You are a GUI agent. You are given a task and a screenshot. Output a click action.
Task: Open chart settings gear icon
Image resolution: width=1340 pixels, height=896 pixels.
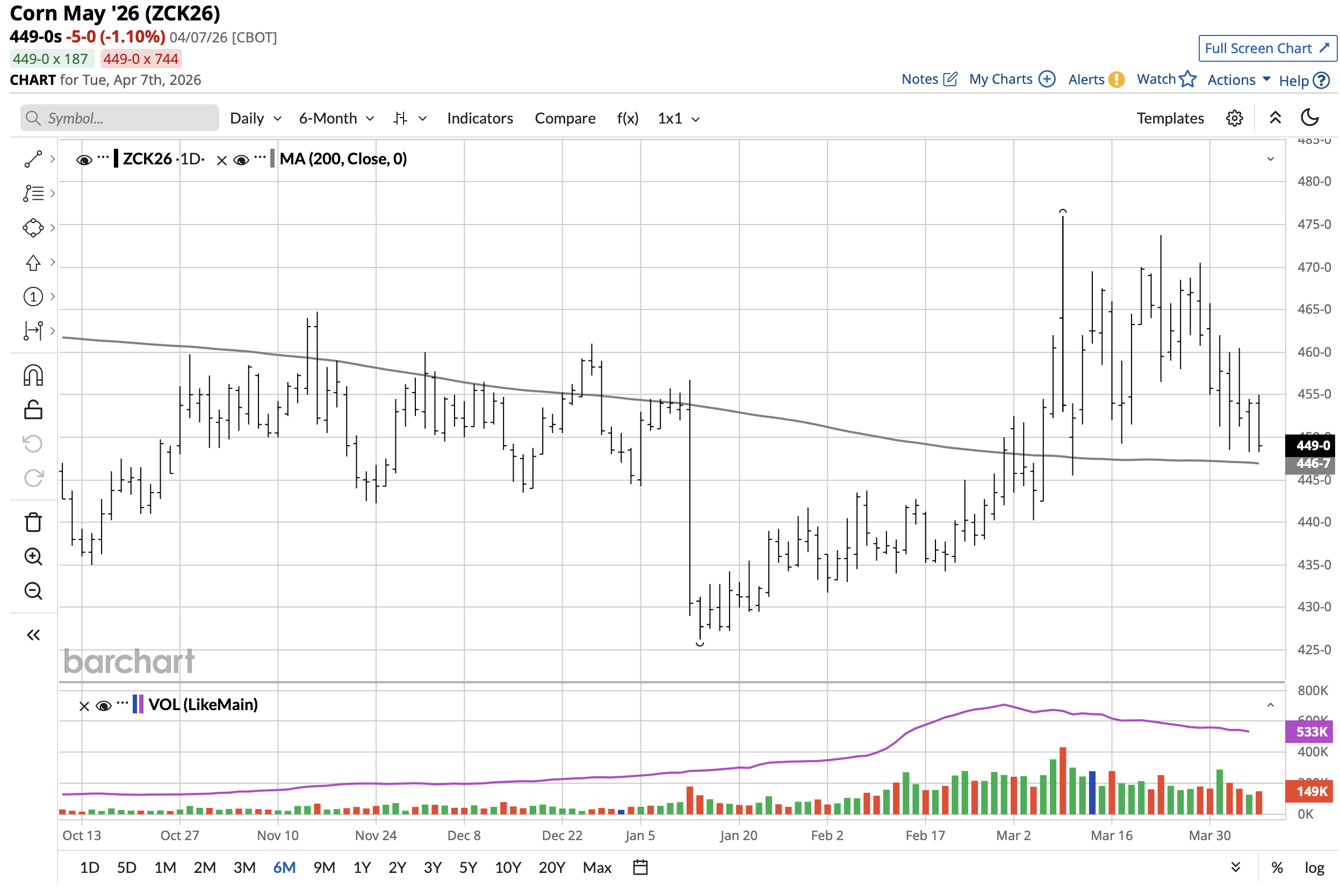pyautogui.click(x=1234, y=118)
